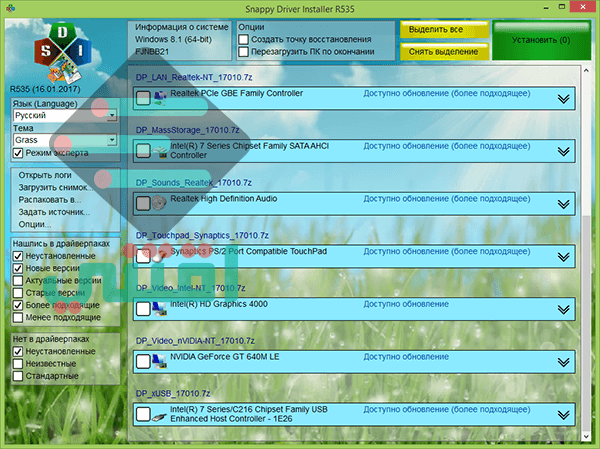600x449 pixels.
Task: Expand NVIDIA GeForce GT 640M LE details
Action: [x=563, y=362]
